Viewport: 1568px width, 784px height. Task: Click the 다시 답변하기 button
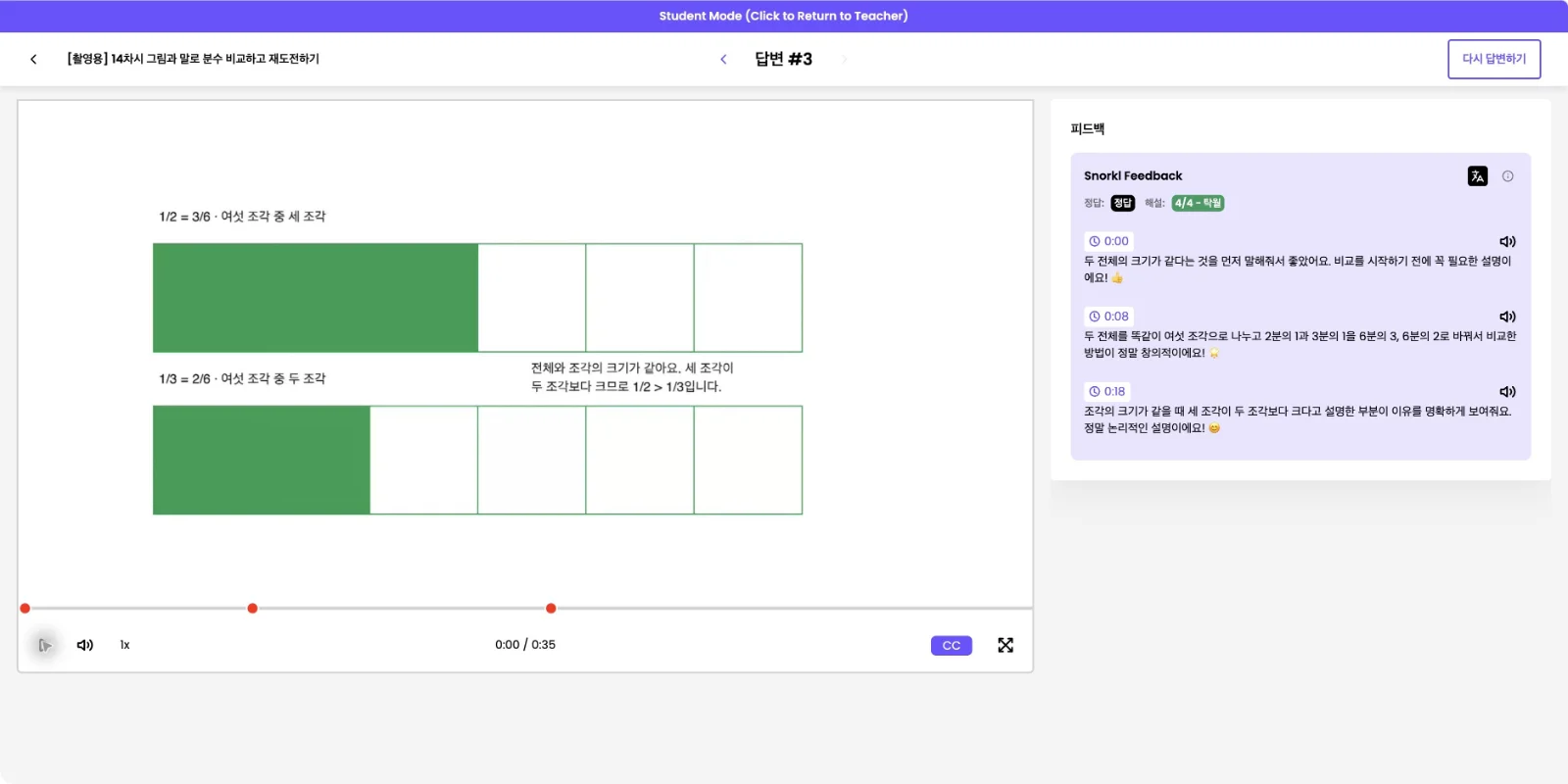[x=1494, y=59]
